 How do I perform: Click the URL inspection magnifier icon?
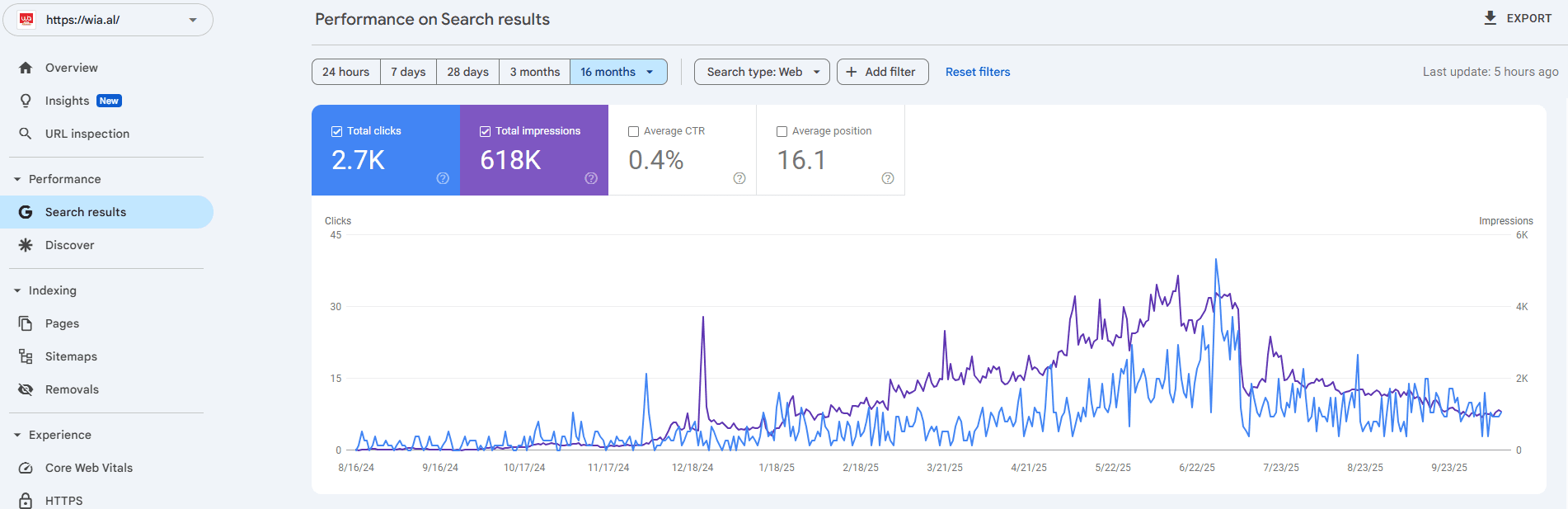coord(26,134)
